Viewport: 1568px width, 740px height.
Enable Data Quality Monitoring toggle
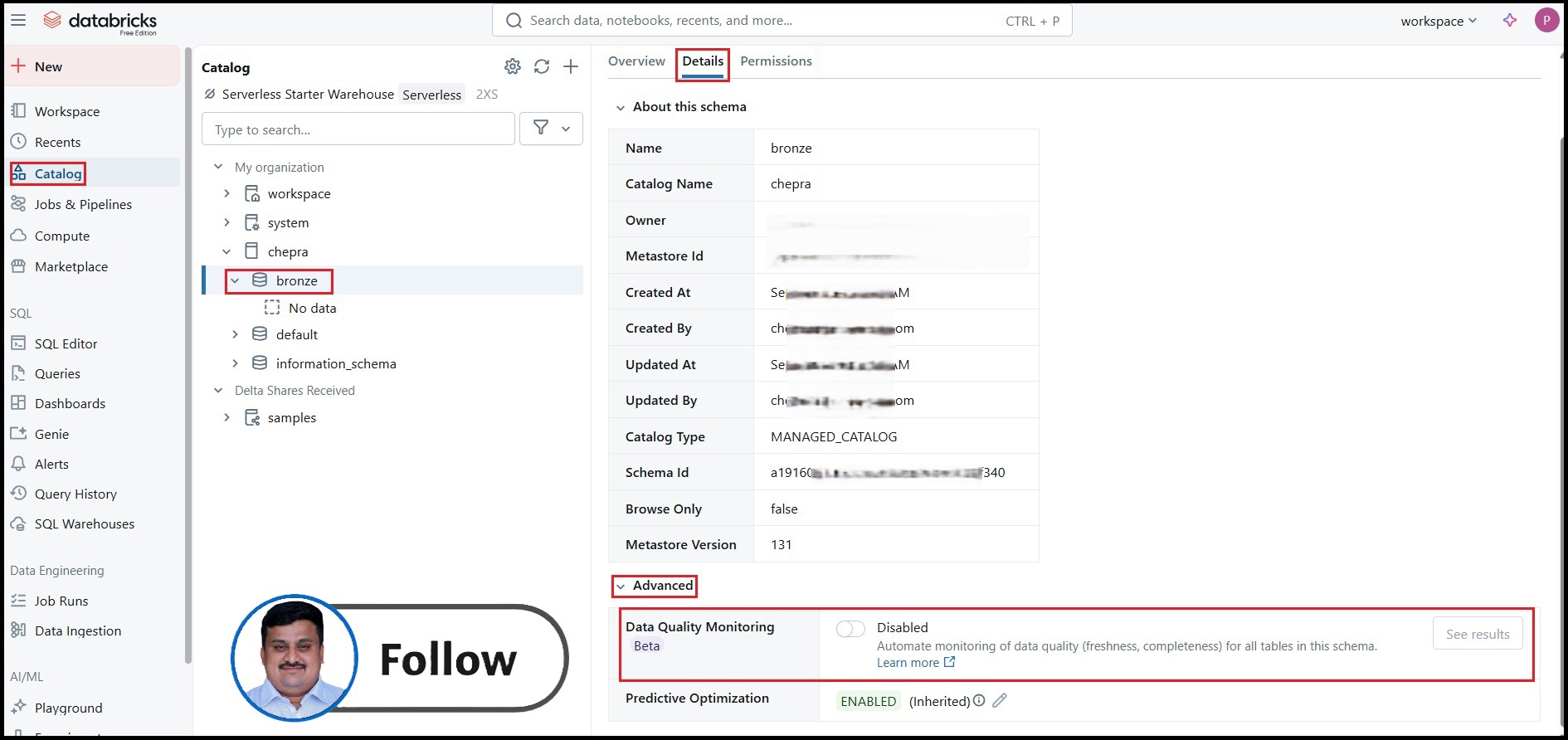pyautogui.click(x=850, y=629)
